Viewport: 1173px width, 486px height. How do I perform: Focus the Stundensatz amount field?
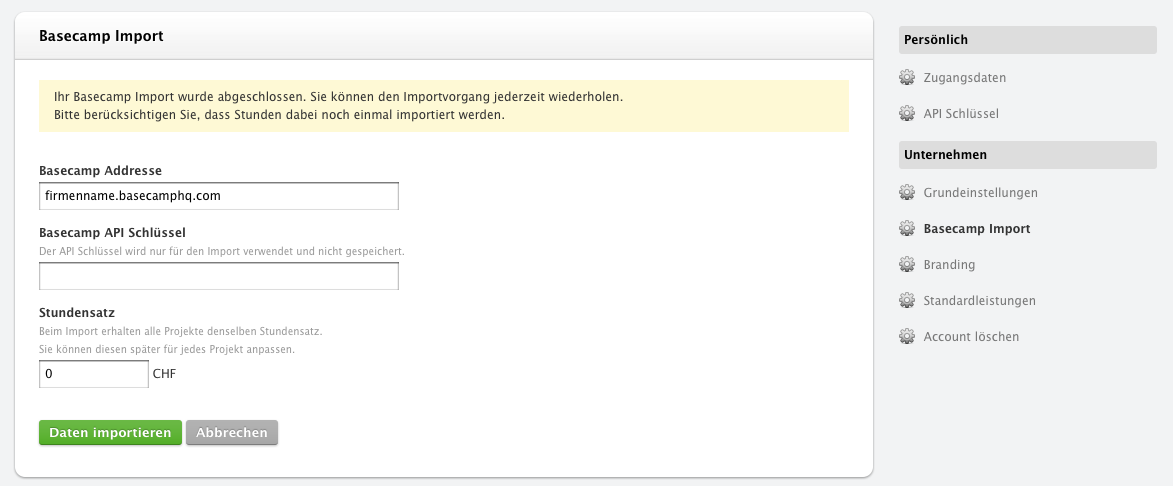pos(94,374)
